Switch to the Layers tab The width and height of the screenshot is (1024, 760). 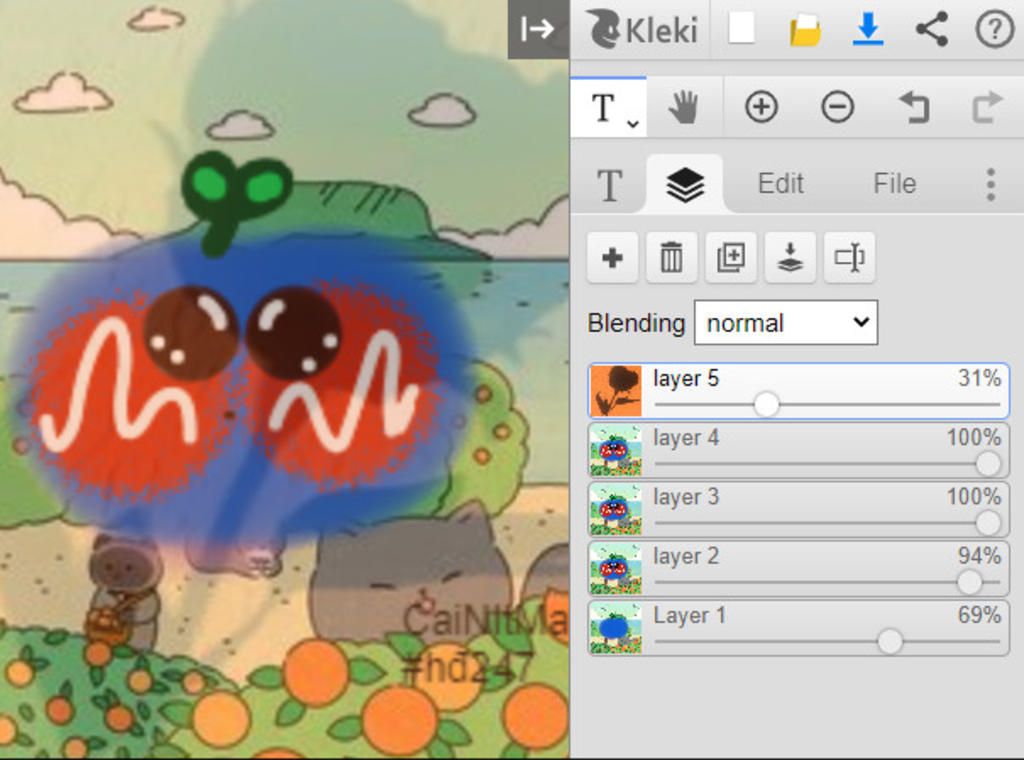[x=684, y=185]
